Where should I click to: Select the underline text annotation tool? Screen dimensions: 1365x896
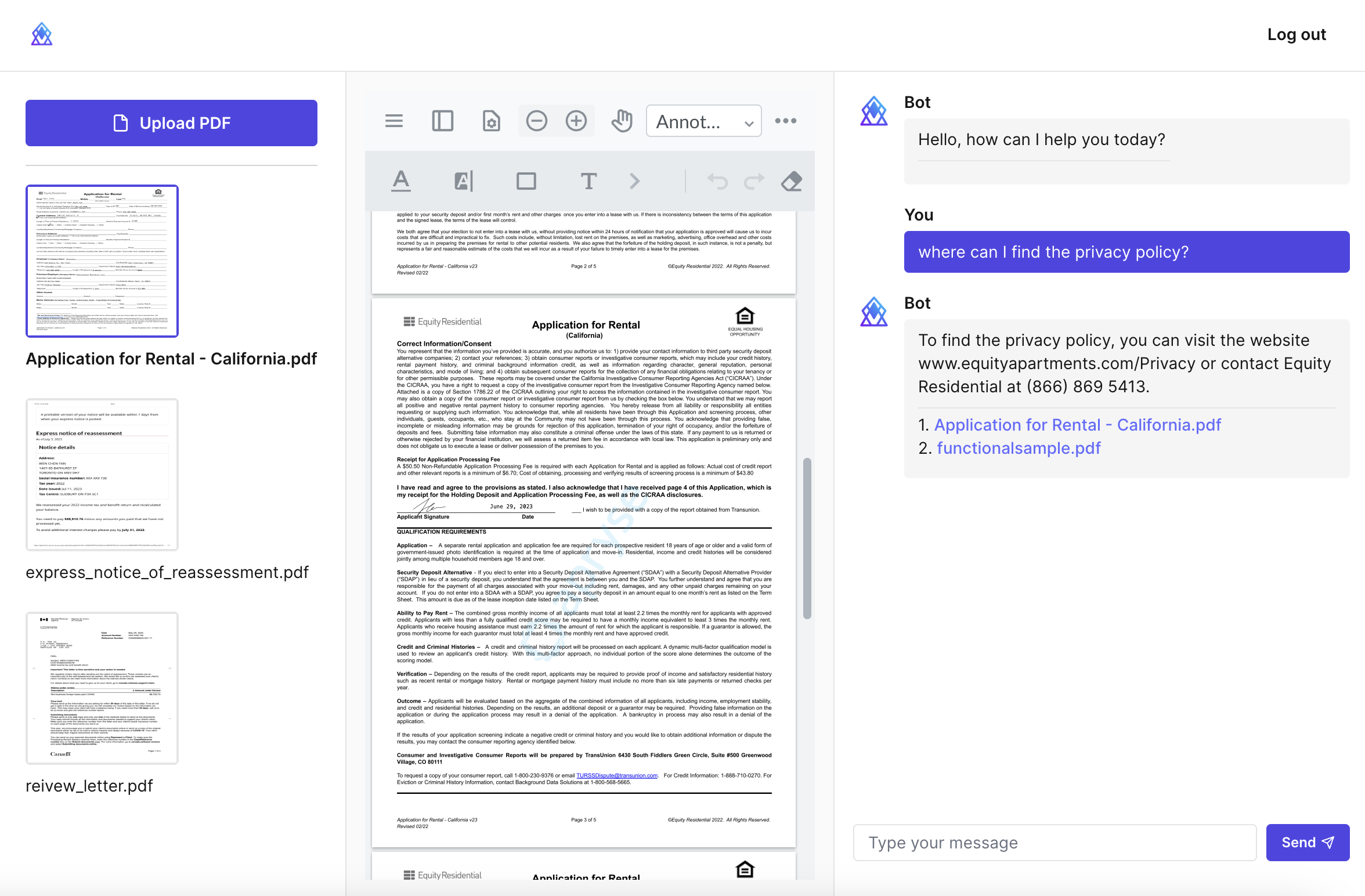tap(400, 181)
